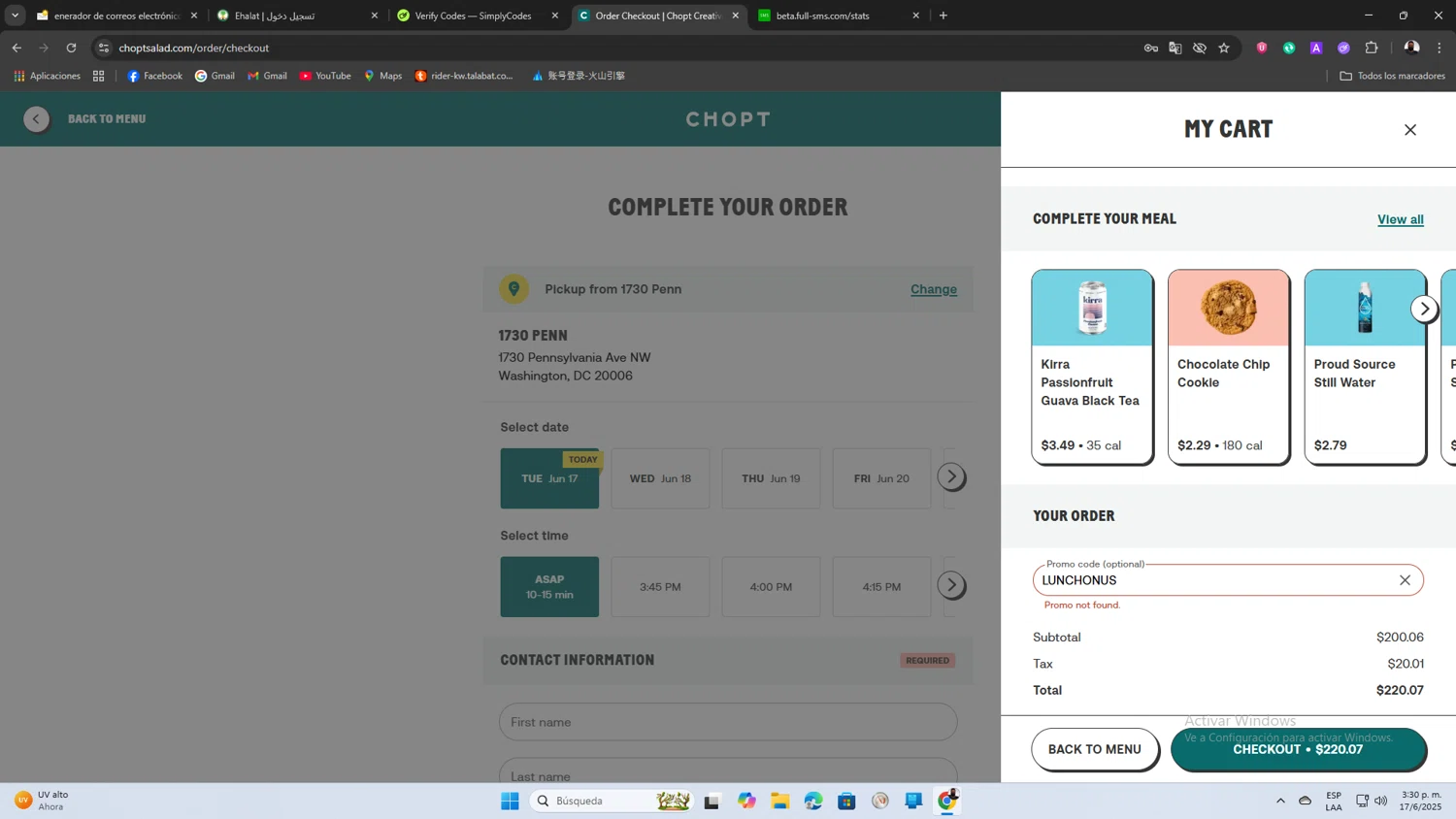Close the My Cart panel
The image size is (1456, 819).
pos(1410,130)
